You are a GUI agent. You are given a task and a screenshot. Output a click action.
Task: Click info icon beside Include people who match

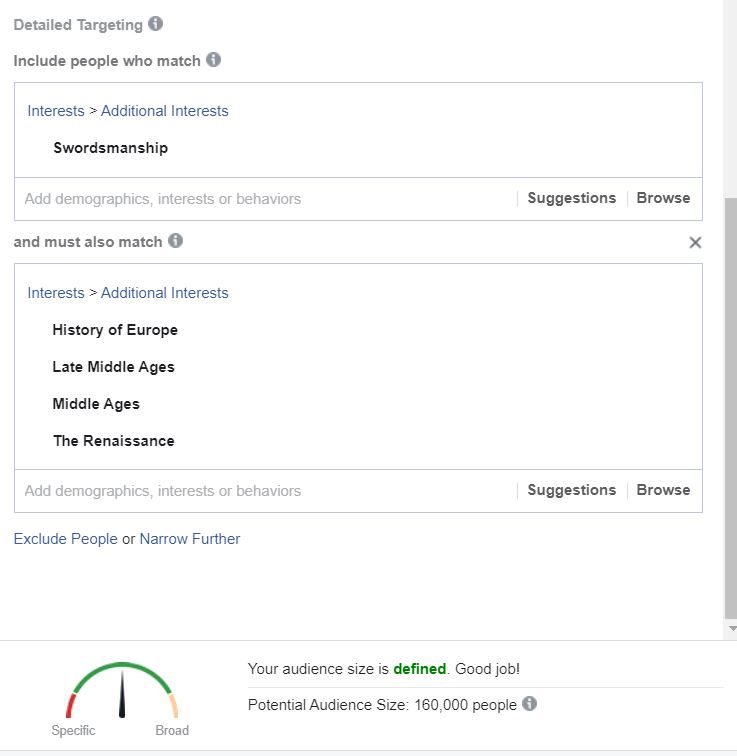pos(214,60)
